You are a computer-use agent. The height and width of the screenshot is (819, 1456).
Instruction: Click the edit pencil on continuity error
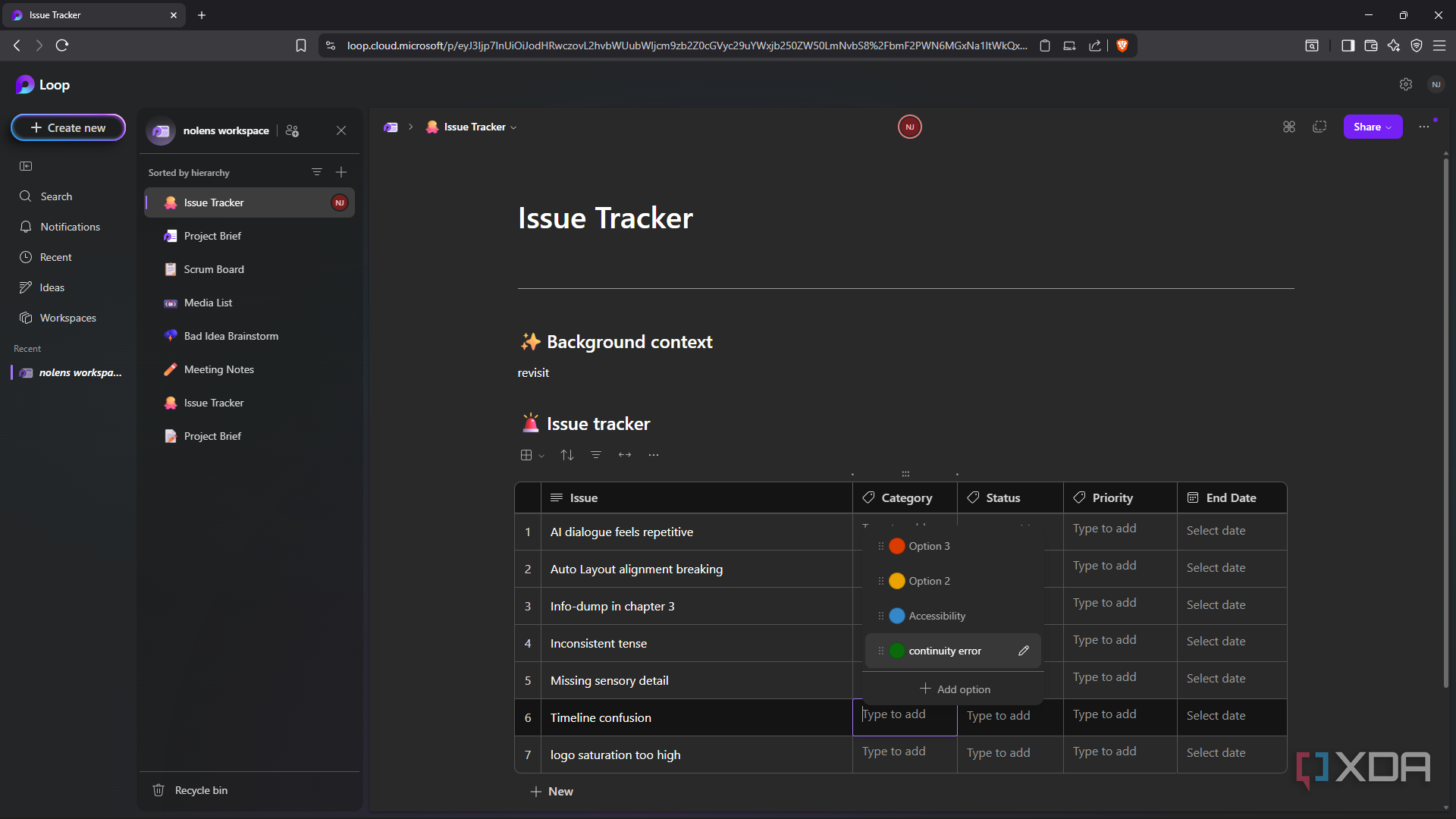[x=1024, y=651]
